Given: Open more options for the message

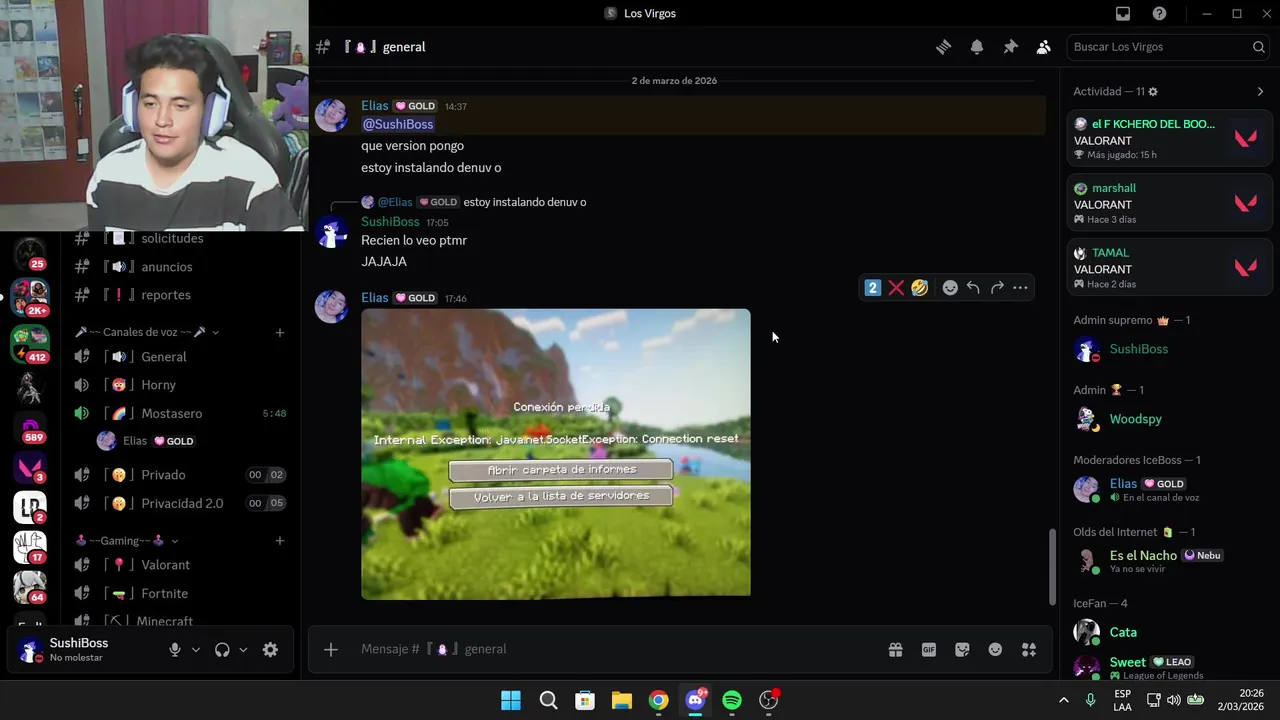Looking at the screenshot, I should pyautogui.click(x=1020, y=288).
